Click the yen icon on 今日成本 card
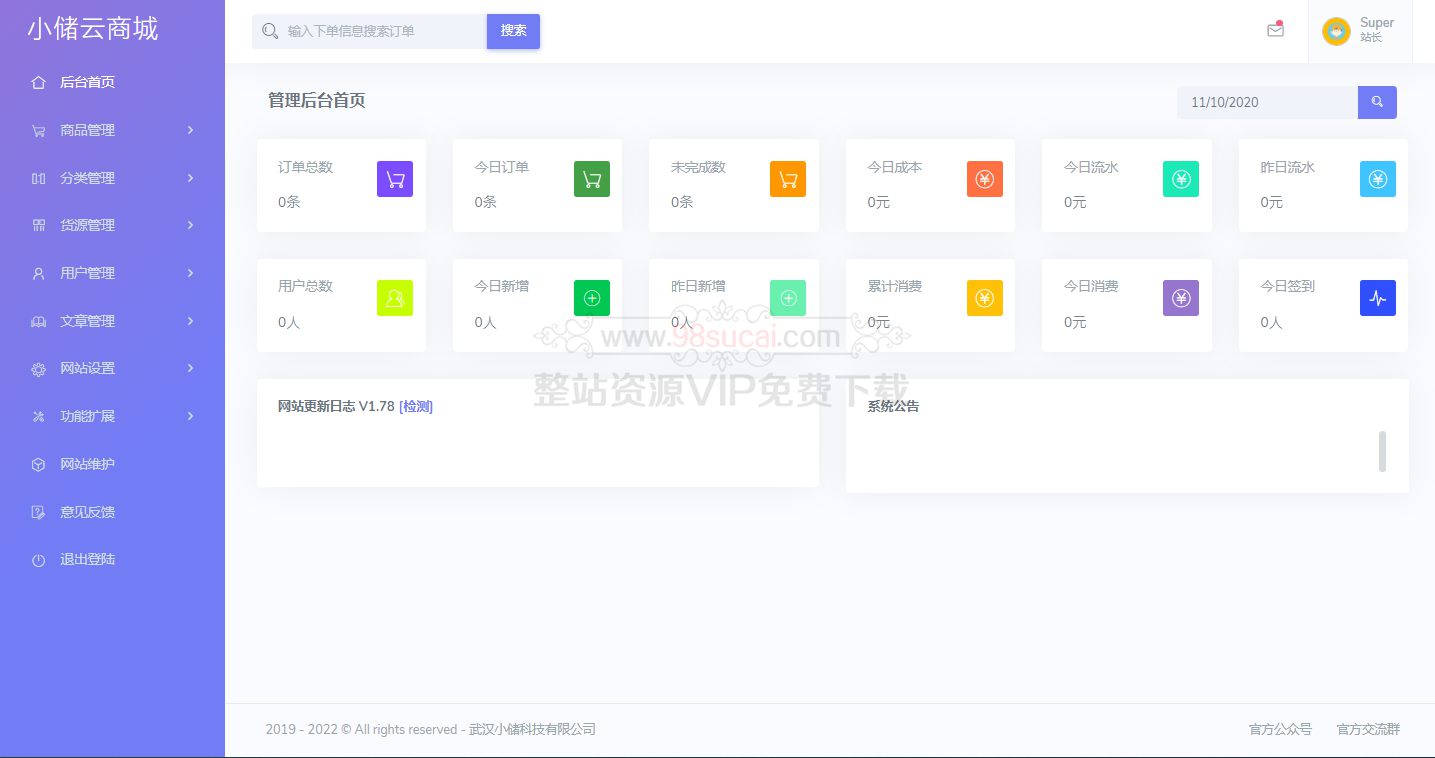The height and width of the screenshot is (758, 1435). 985,179
